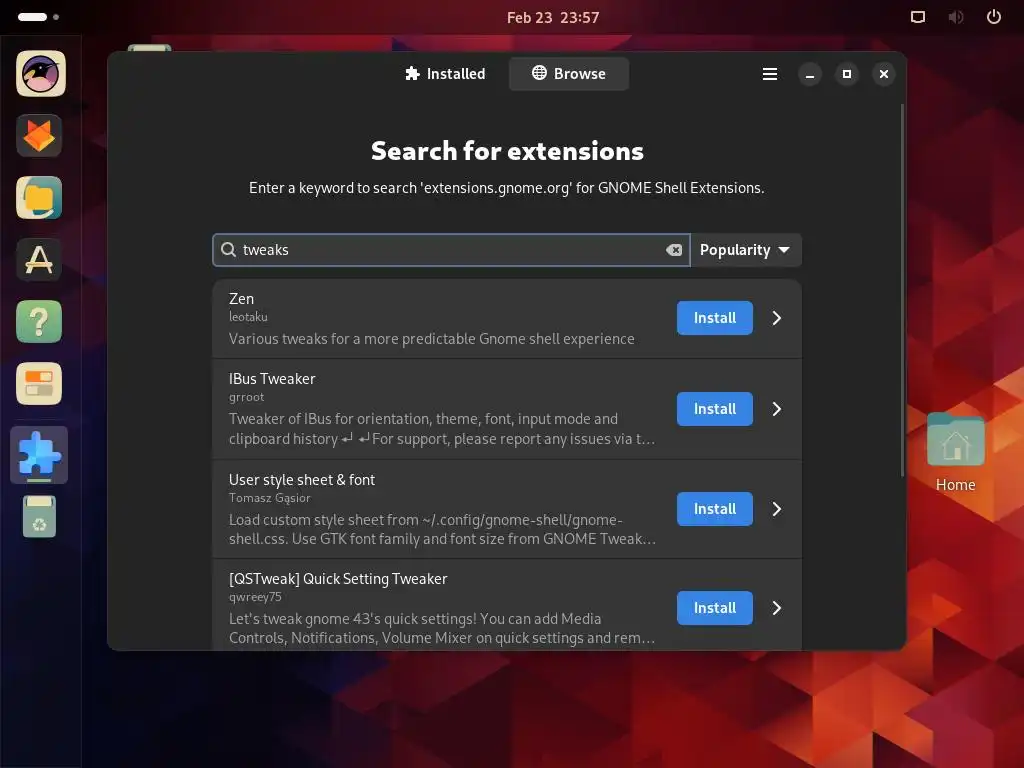The height and width of the screenshot is (768, 1024).
Task: Maximize the Extension Manager window
Action: [847, 74]
